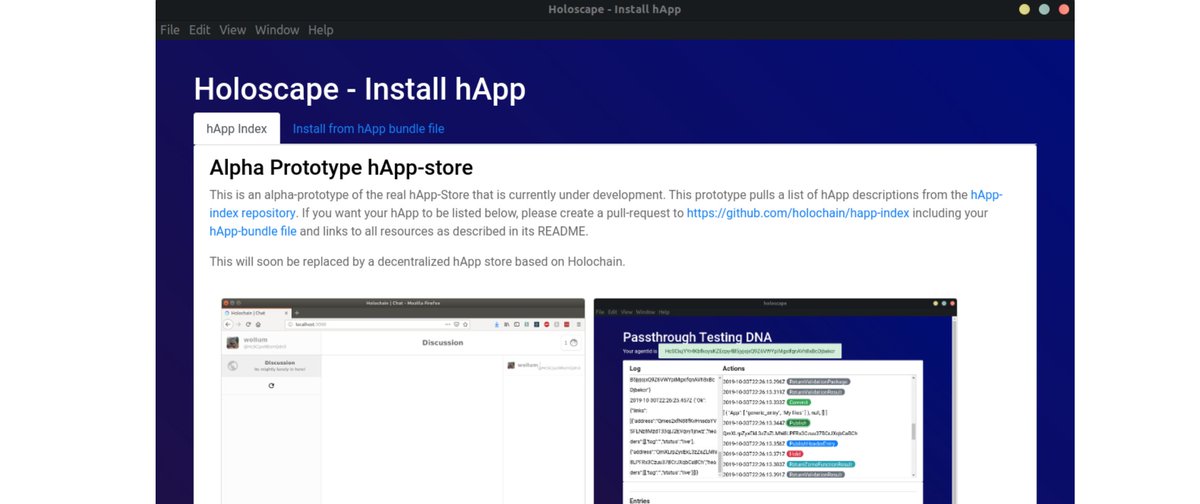
Task: Click the sentence about decentralized hApp store replacement
Action: coord(417,262)
